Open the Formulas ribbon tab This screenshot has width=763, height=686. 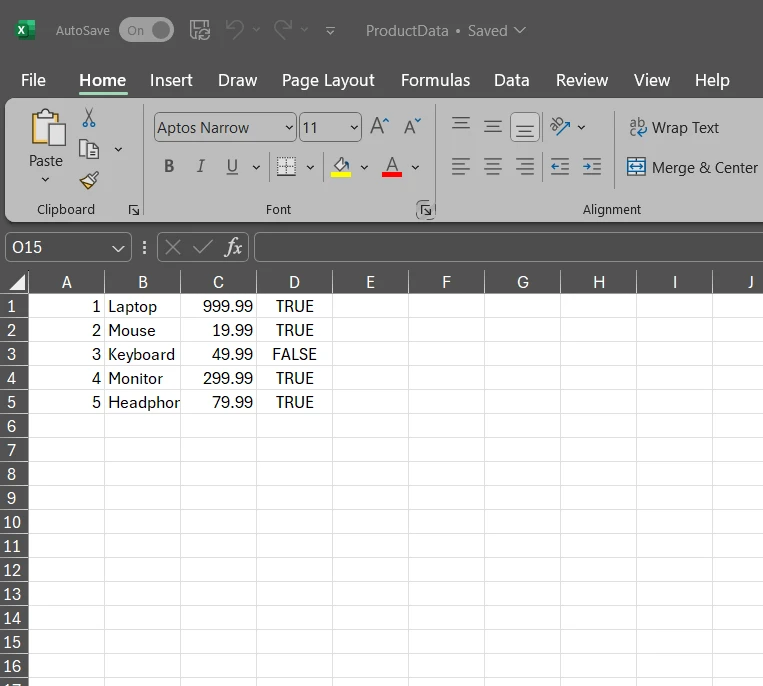coord(435,80)
